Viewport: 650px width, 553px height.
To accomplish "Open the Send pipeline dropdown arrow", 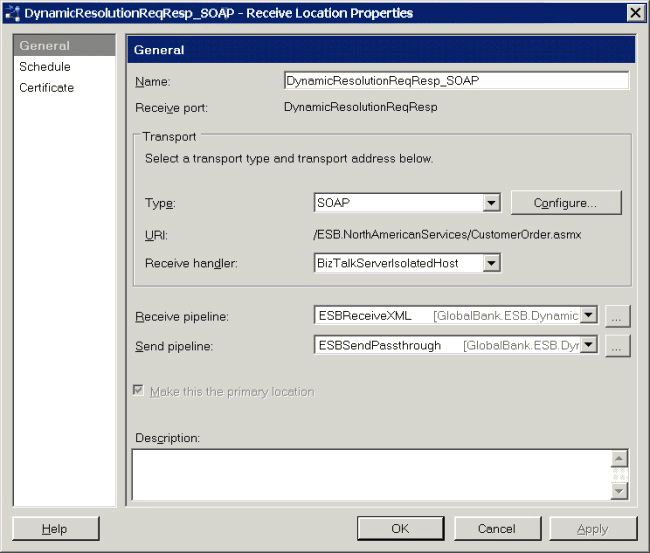I will point(589,344).
